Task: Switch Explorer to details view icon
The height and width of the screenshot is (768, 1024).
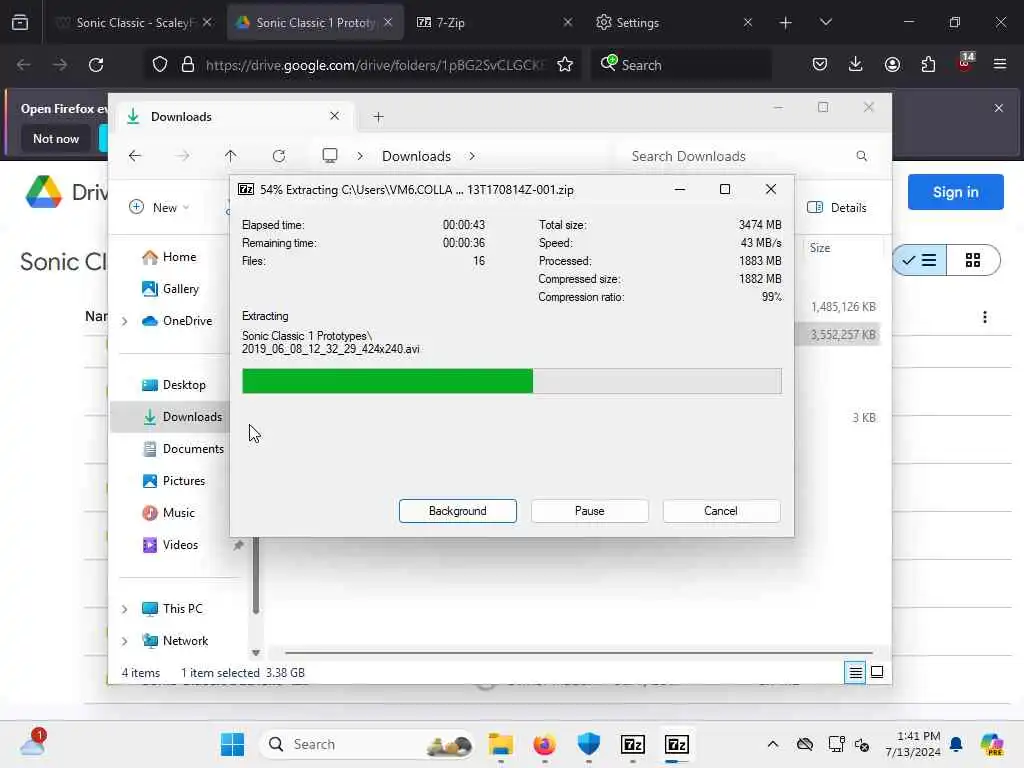Action: pyautogui.click(x=855, y=672)
